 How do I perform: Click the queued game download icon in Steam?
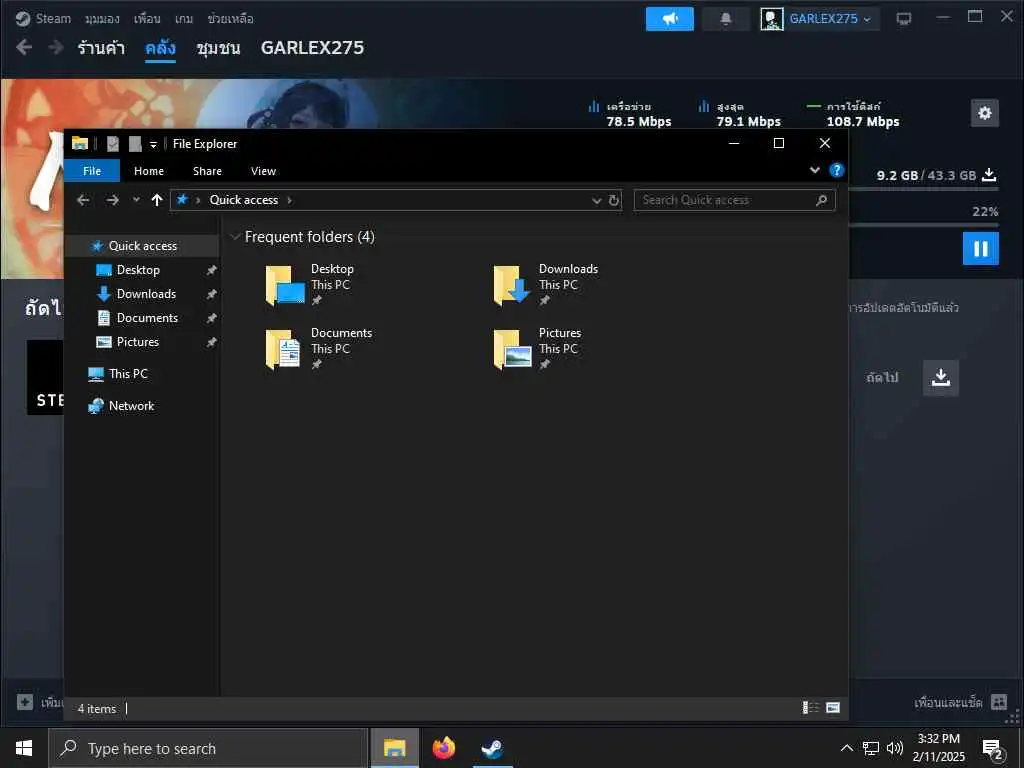click(x=940, y=377)
